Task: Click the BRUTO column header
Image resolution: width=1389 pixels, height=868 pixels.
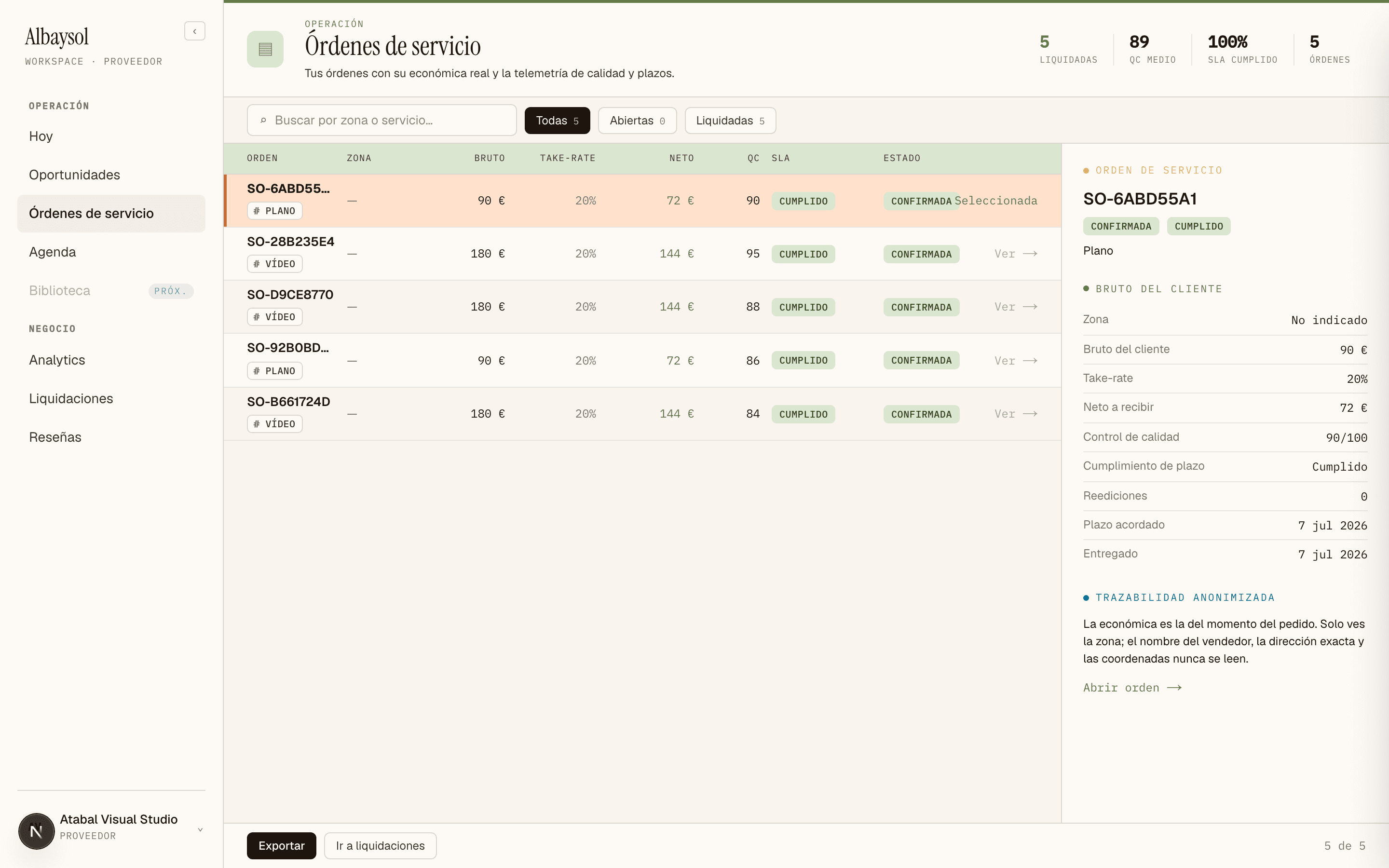Action: pos(490,158)
